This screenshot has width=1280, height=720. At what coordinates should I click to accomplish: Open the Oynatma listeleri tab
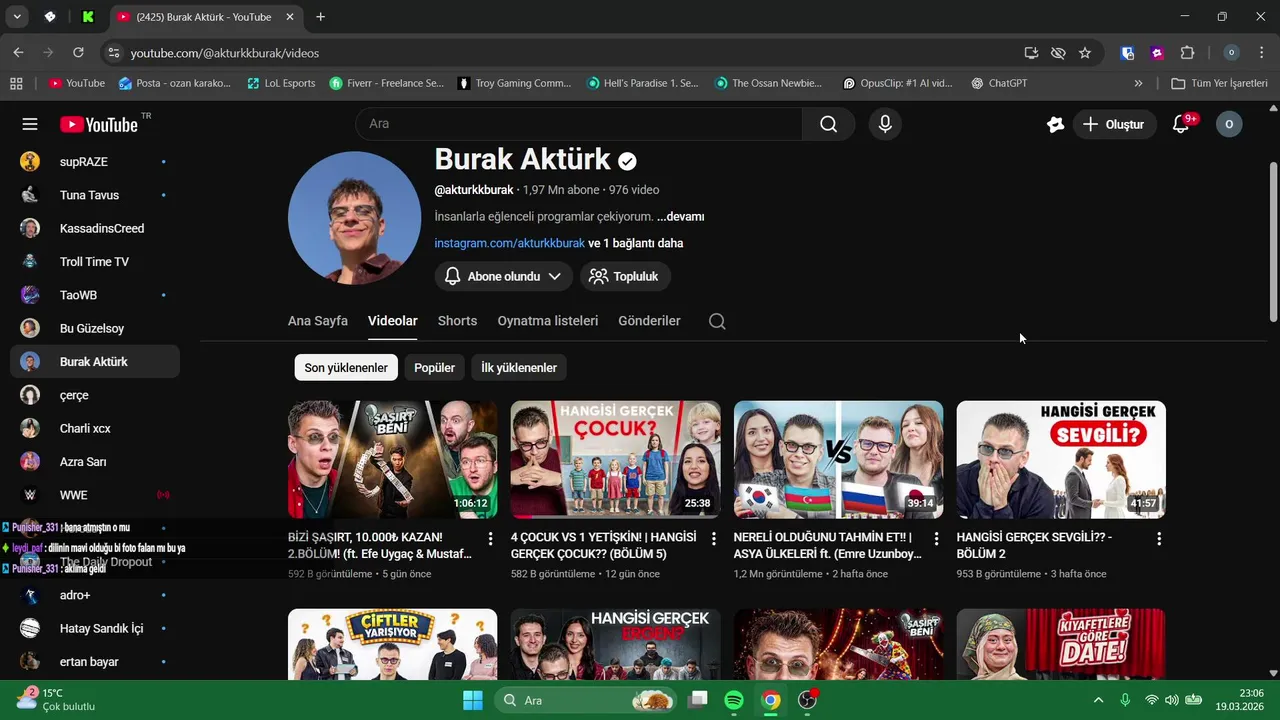tap(548, 321)
